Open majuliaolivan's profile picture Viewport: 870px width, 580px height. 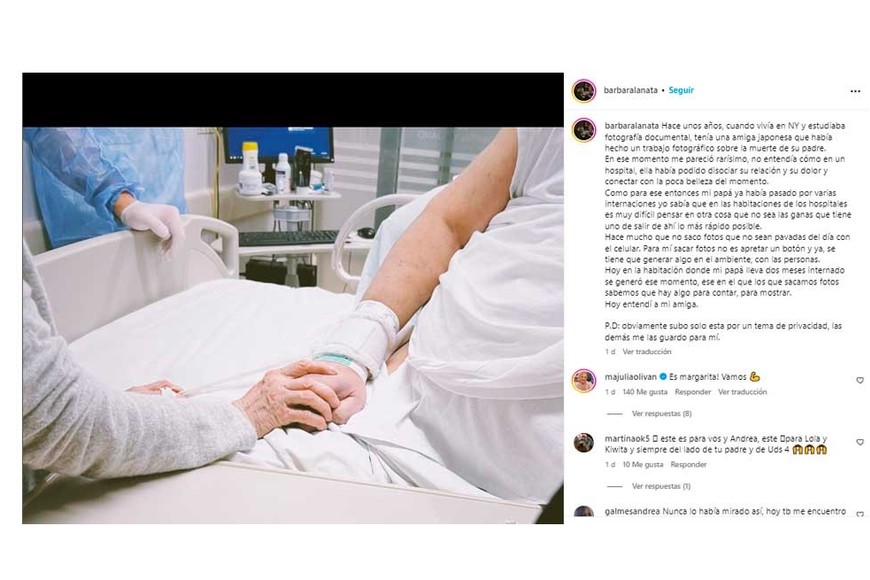[584, 381]
